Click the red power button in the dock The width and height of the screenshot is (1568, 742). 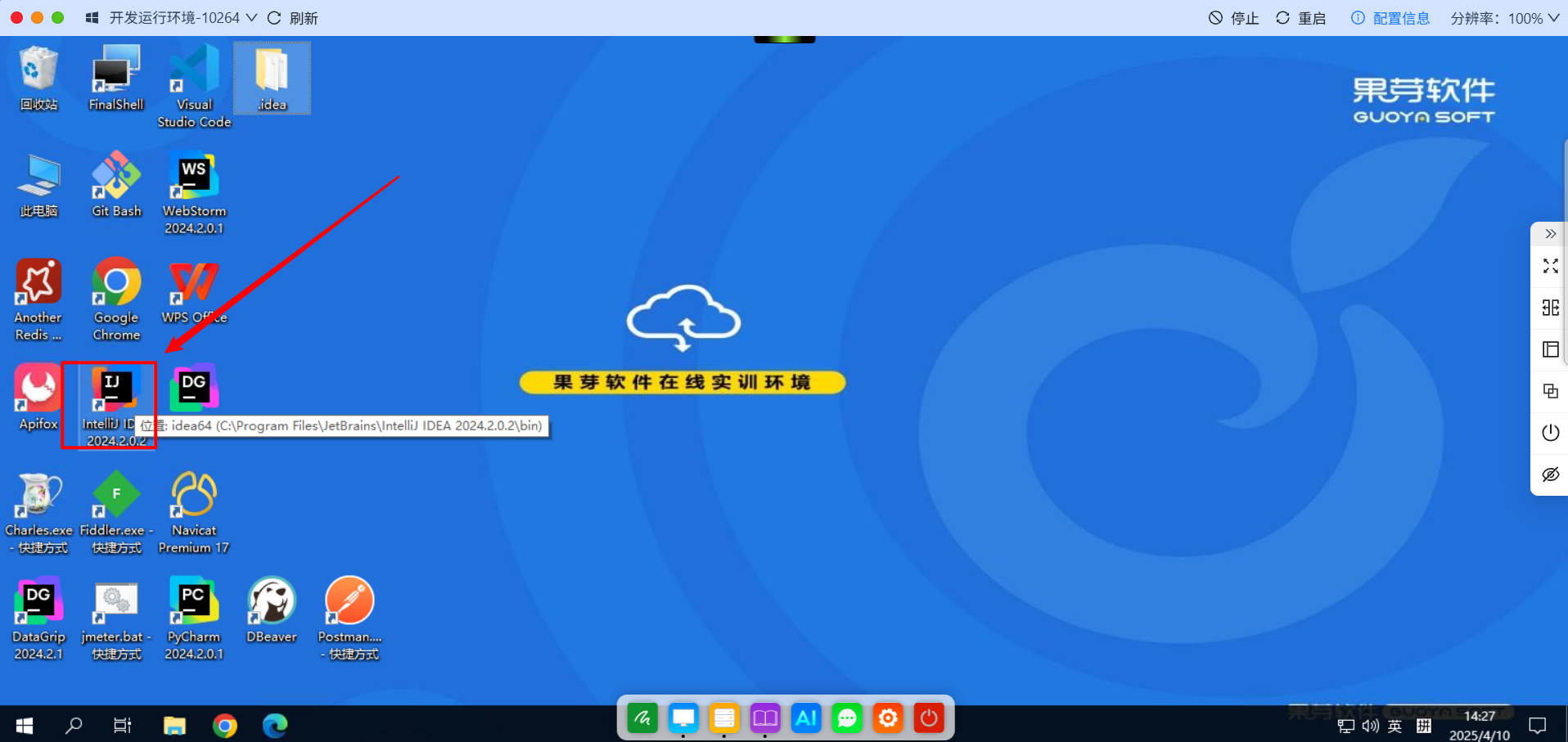929,718
